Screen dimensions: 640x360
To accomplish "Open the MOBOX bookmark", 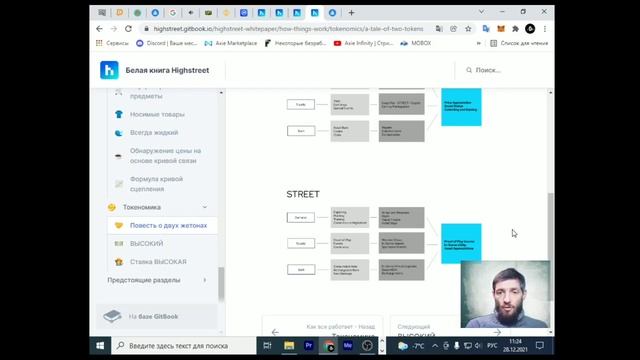I will coord(416,43).
